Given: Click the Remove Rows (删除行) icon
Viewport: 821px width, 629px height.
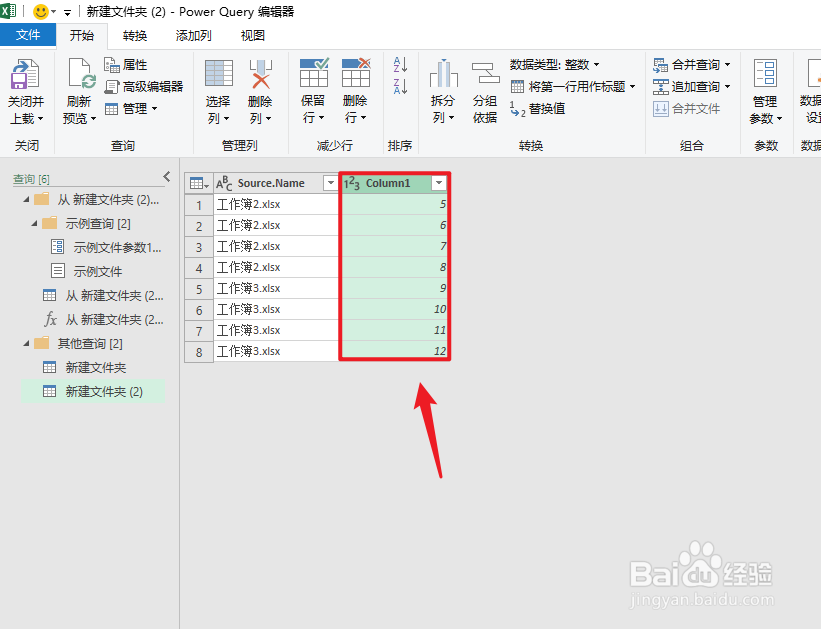Looking at the screenshot, I should click(x=356, y=72).
